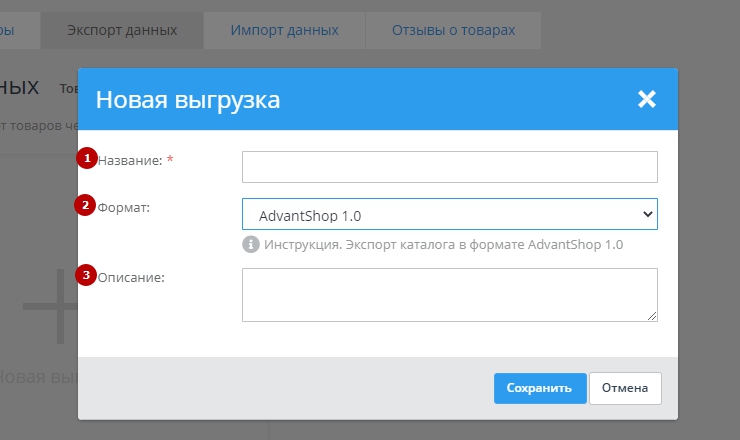
Task: Click the Отмена button
Action: click(x=625, y=388)
